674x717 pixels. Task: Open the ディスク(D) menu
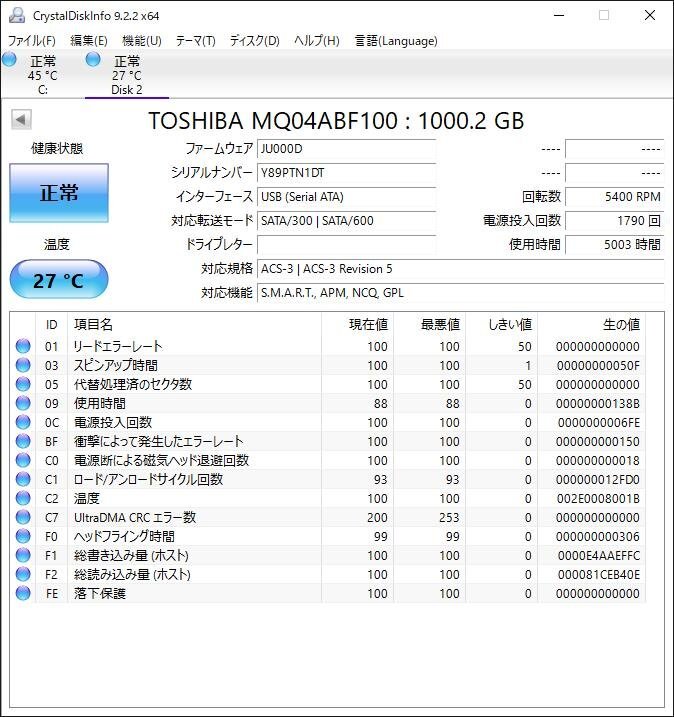[x=254, y=41]
